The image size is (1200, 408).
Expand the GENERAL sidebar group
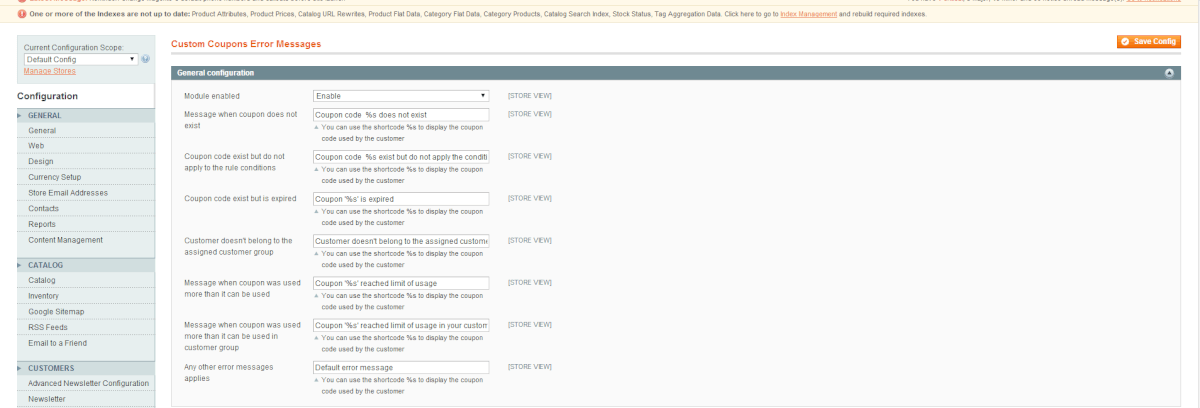click(85, 115)
